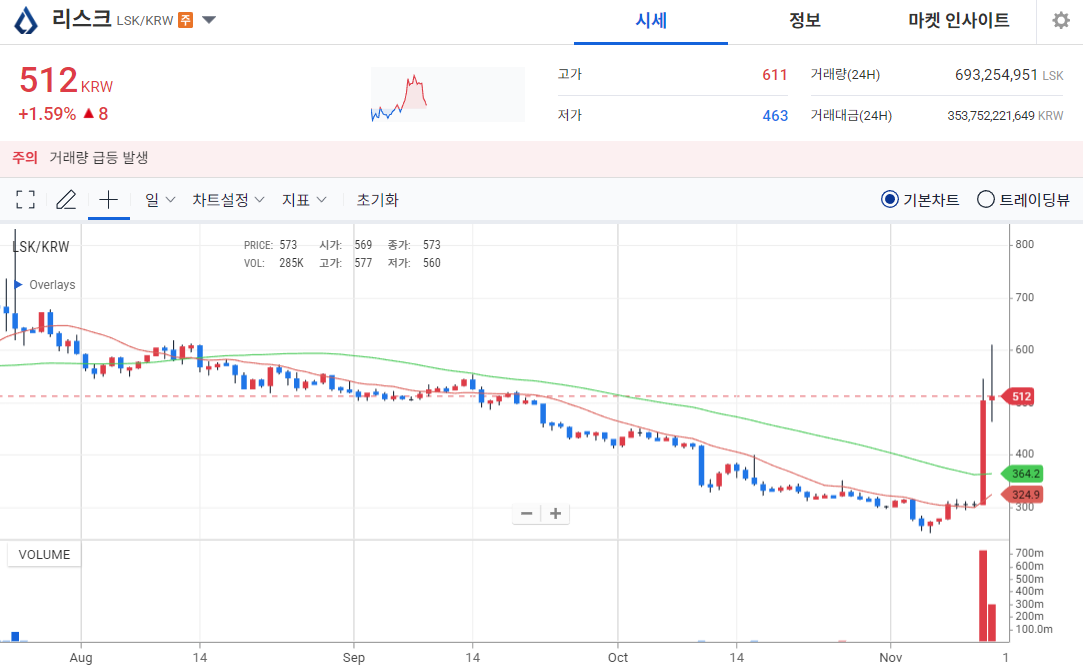Zoom out using the minus icon
Screen dimensions: 1083x668
(x=526, y=513)
